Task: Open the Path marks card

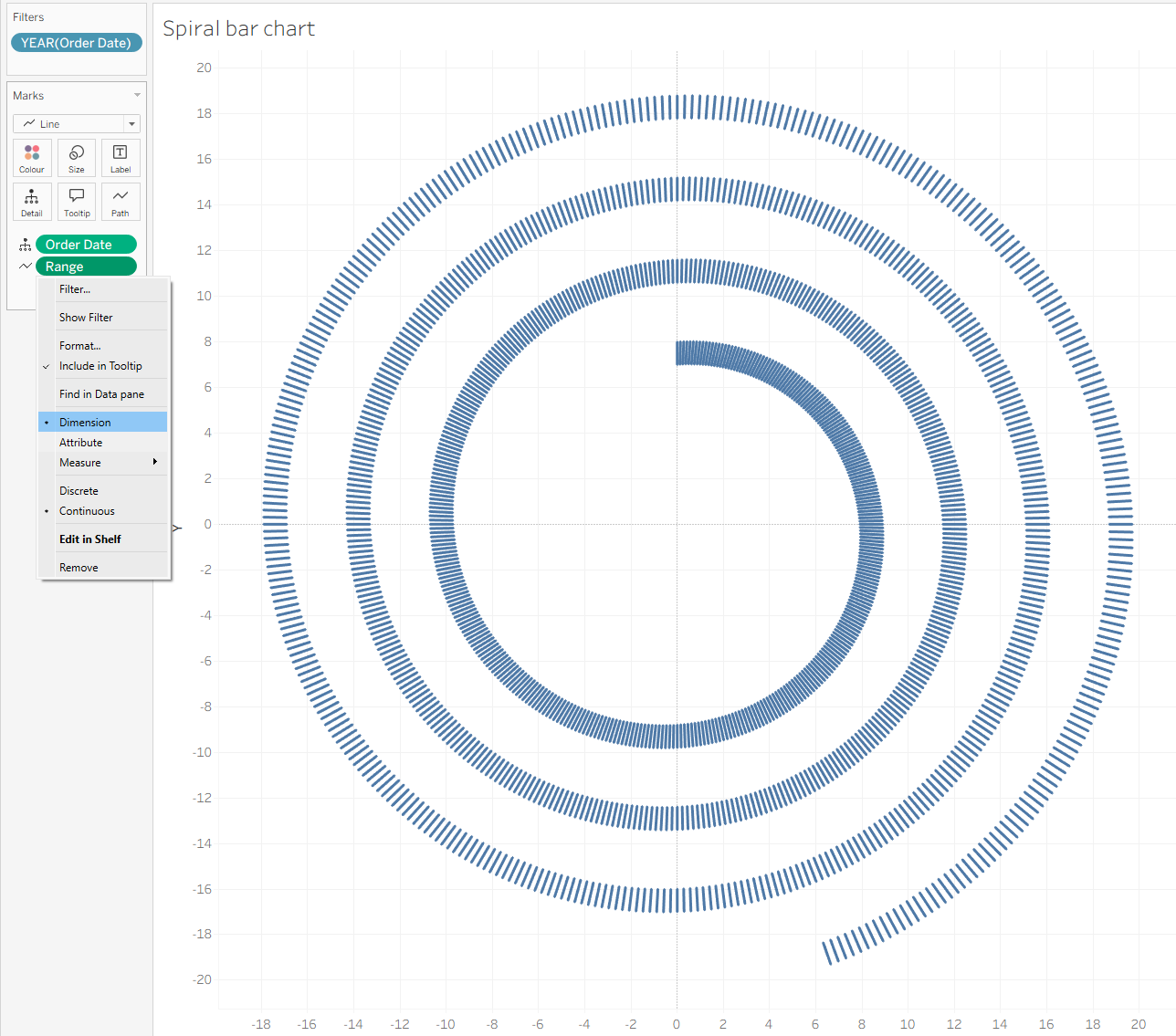Action: click(121, 201)
